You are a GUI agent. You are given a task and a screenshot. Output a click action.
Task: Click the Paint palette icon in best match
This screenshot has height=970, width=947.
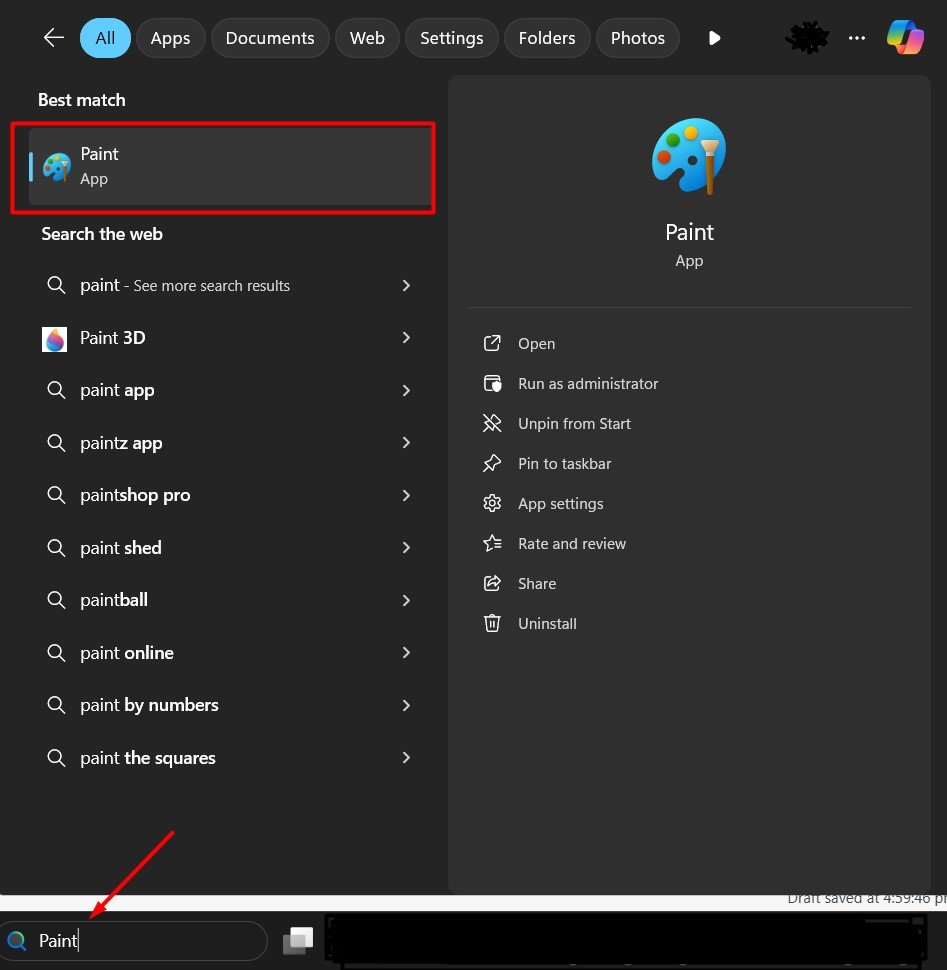57,166
